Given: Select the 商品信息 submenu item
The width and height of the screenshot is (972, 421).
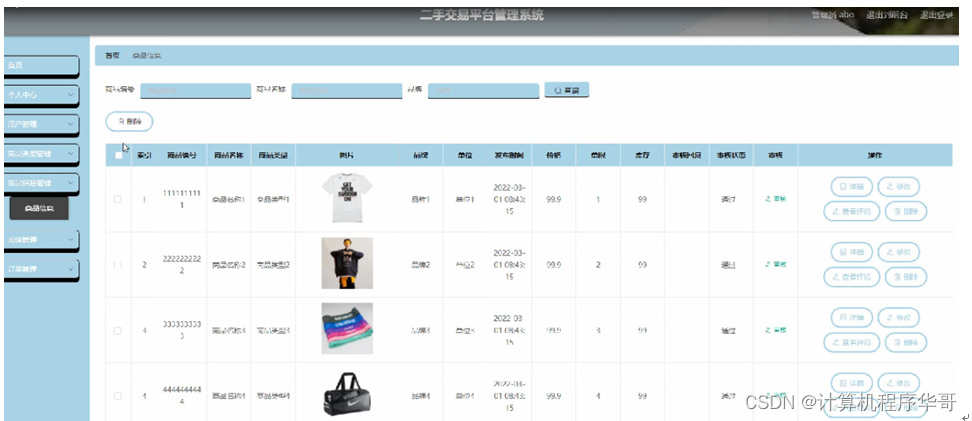Looking at the screenshot, I should tap(39, 209).
